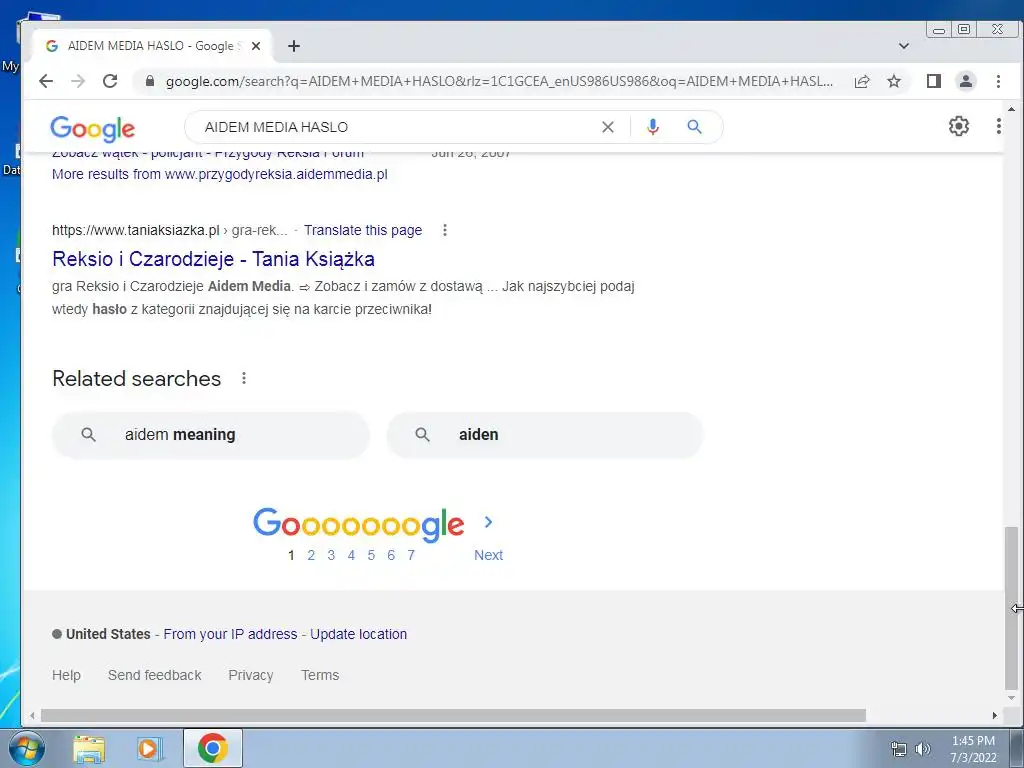The image size is (1024, 768).
Task: Open the Privacy footer link
Action: pyautogui.click(x=251, y=675)
